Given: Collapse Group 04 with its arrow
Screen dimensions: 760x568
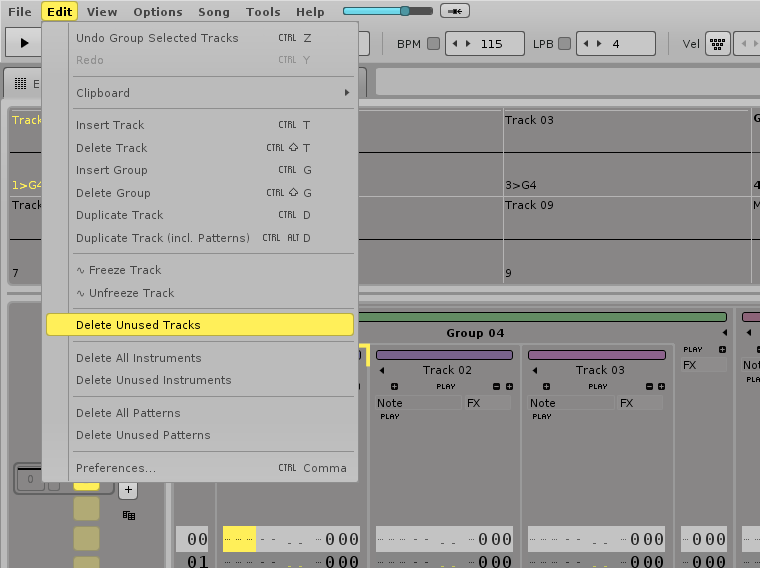Looking at the screenshot, I should [725, 332].
